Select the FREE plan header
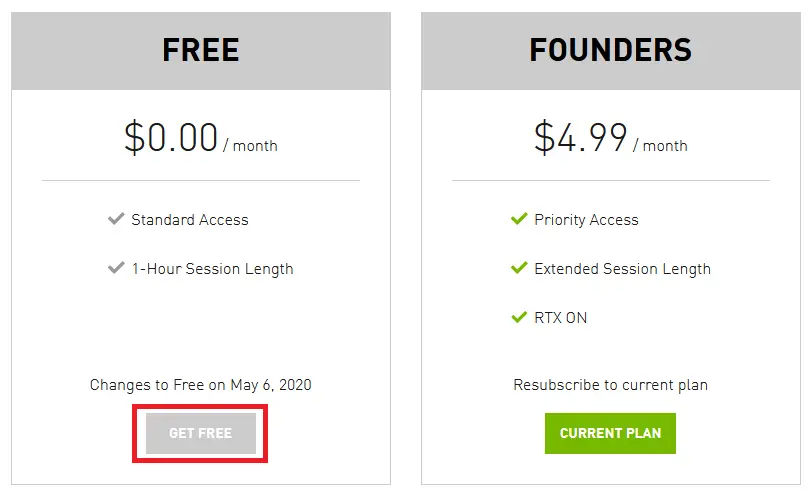This screenshot has height=490, width=809. (x=201, y=51)
